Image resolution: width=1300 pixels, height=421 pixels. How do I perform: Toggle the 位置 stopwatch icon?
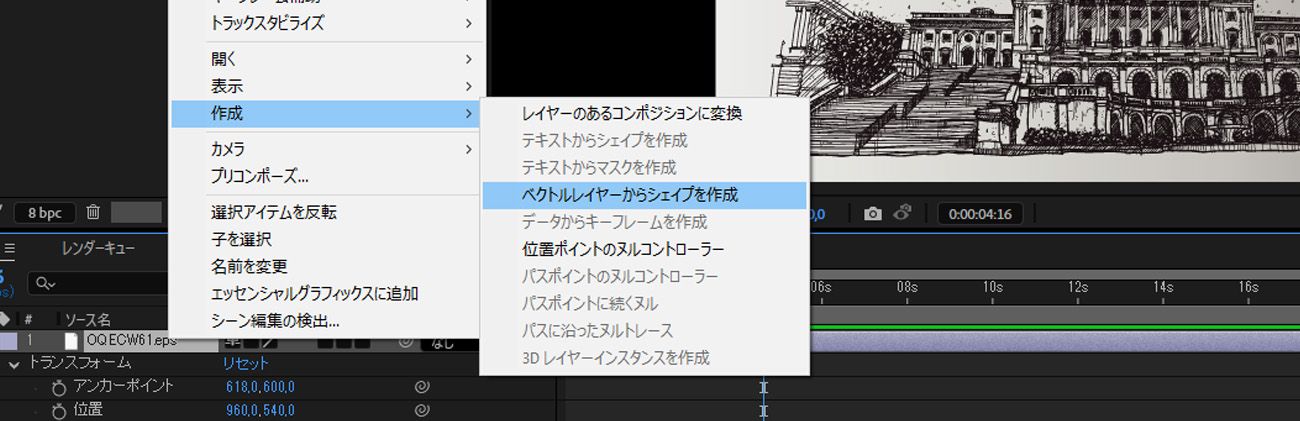tap(58, 411)
